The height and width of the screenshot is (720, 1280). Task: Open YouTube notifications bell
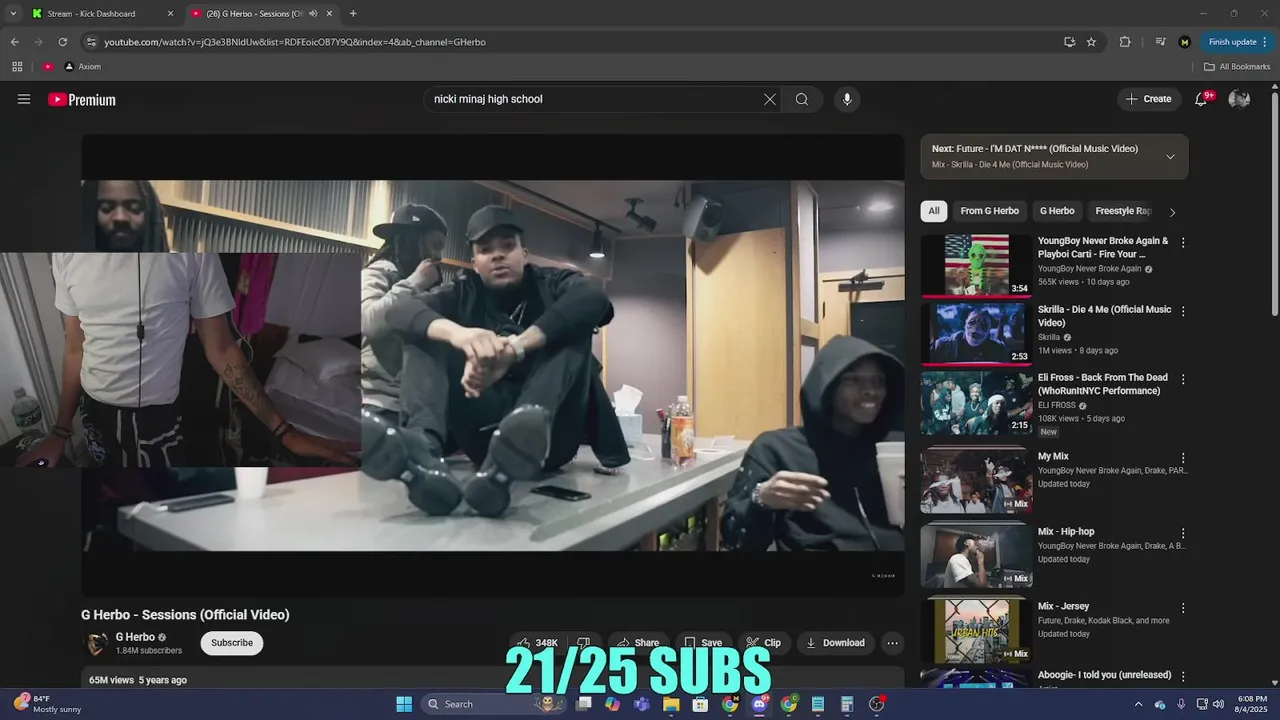click(1201, 99)
